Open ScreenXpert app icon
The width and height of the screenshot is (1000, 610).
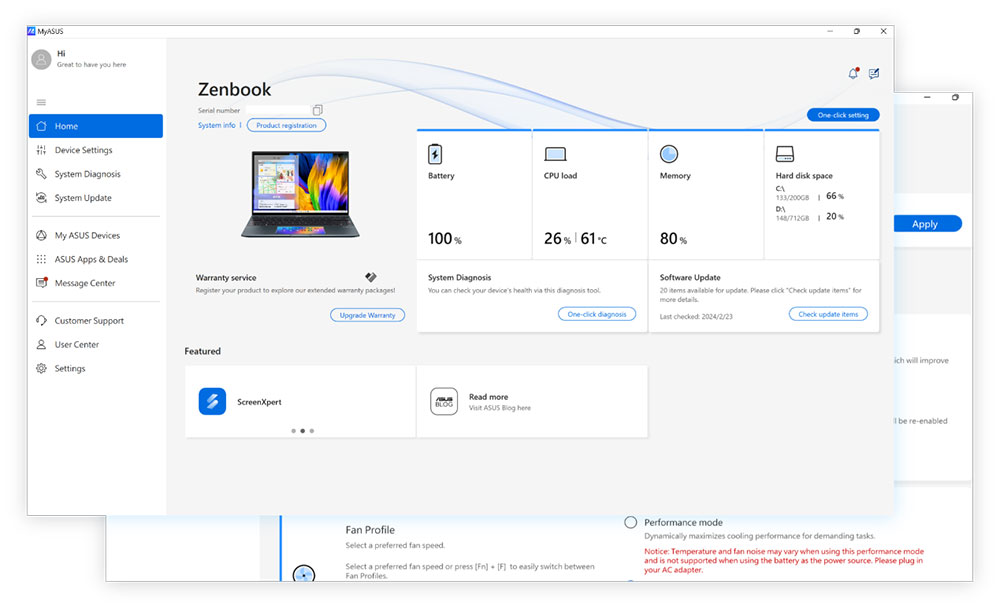click(x=212, y=401)
